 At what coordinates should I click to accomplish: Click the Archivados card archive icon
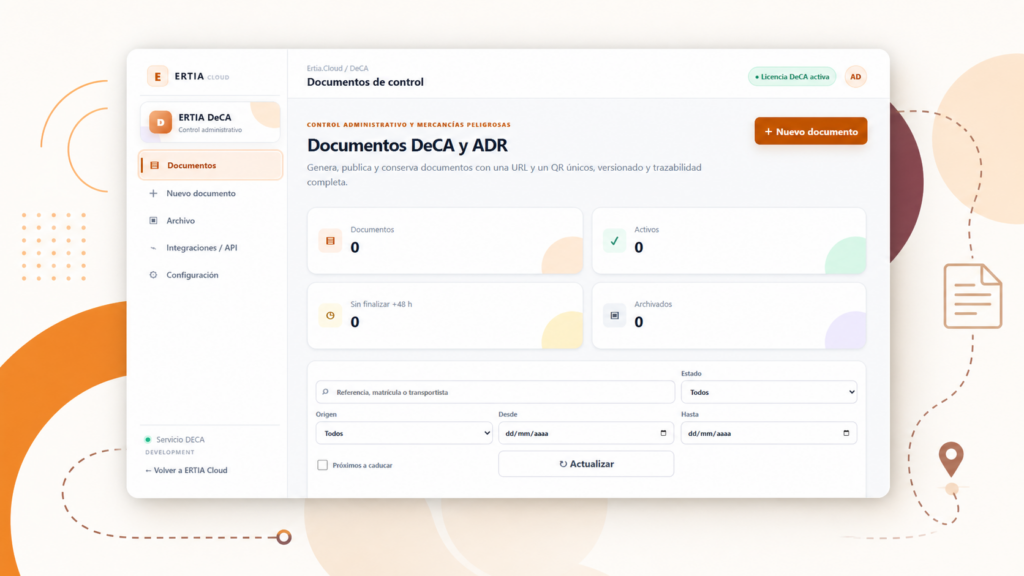click(x=614, y=315)
